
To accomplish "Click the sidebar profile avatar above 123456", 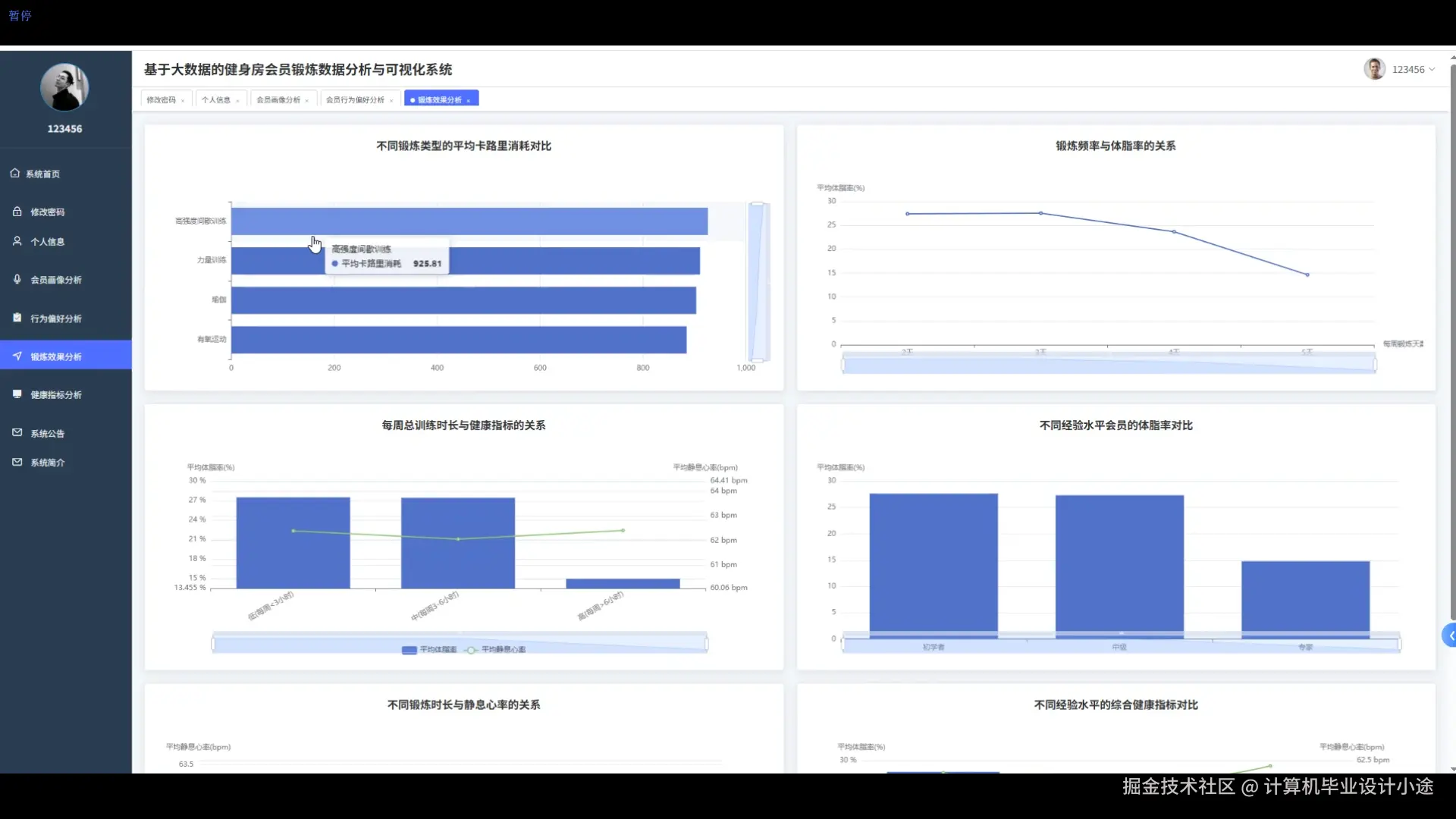I will (64, 87).
